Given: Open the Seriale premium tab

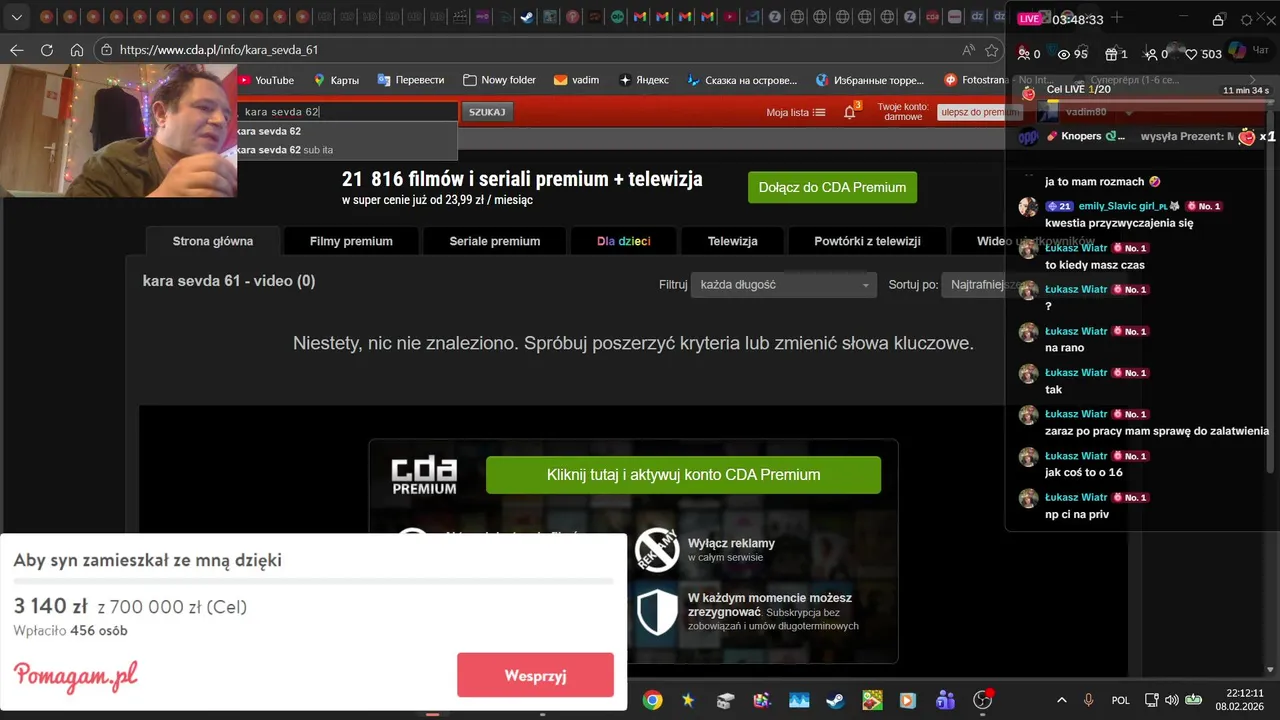Looking at the screenshot, I should [x=495, y=241].
